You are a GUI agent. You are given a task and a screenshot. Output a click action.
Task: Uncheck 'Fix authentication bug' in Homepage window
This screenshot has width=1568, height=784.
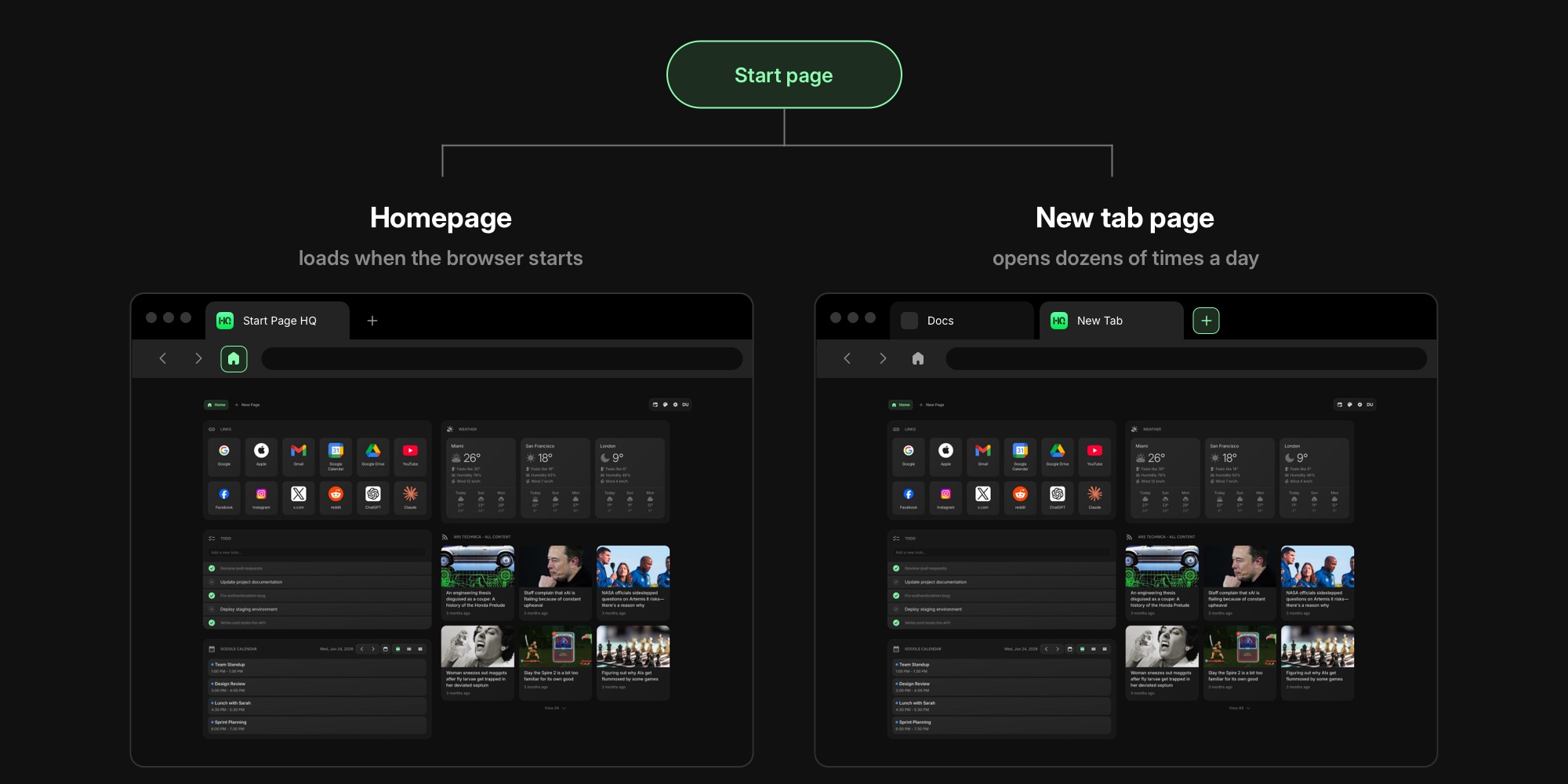coord(212,596)
